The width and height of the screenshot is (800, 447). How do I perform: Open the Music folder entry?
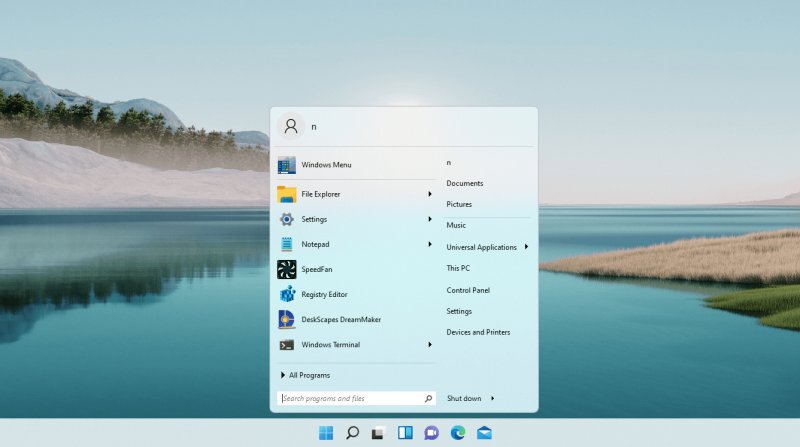(x=456, y=225)
